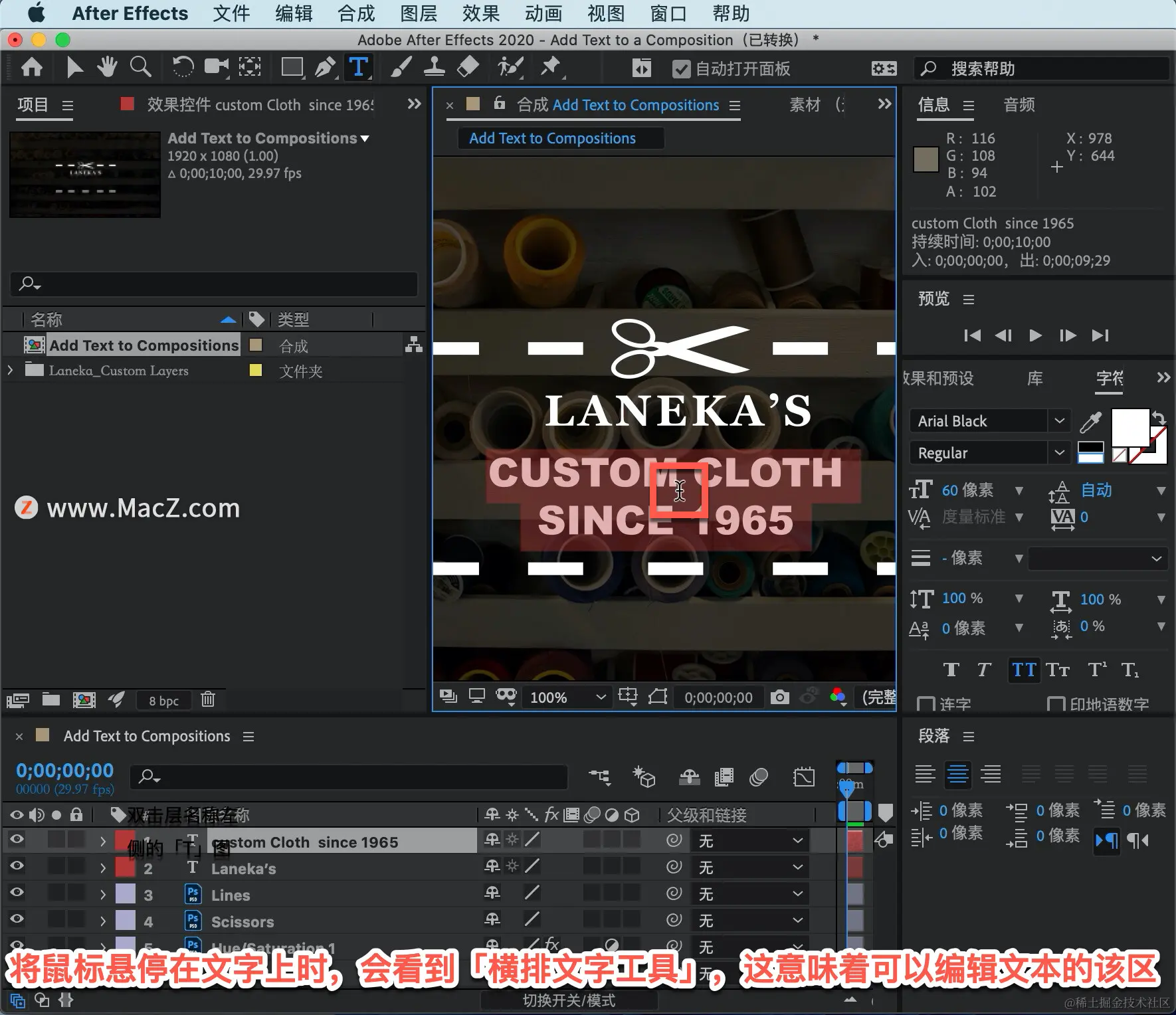Viewport: 1176px width, 1015px height.
Task: Click the 8 bpc color depth button
Action: pyautogui.click(x=163, y=701)
